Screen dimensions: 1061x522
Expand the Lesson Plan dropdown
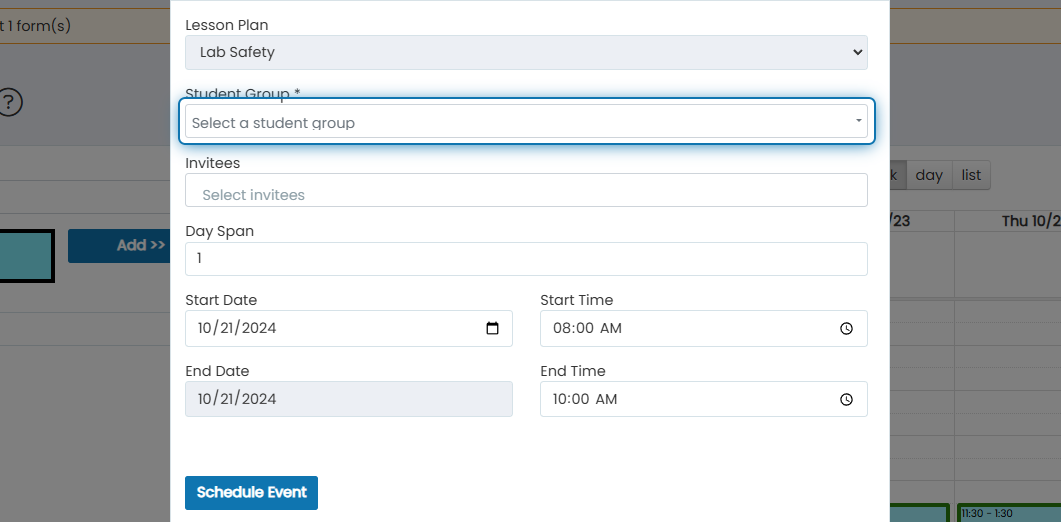pos(526,52)
